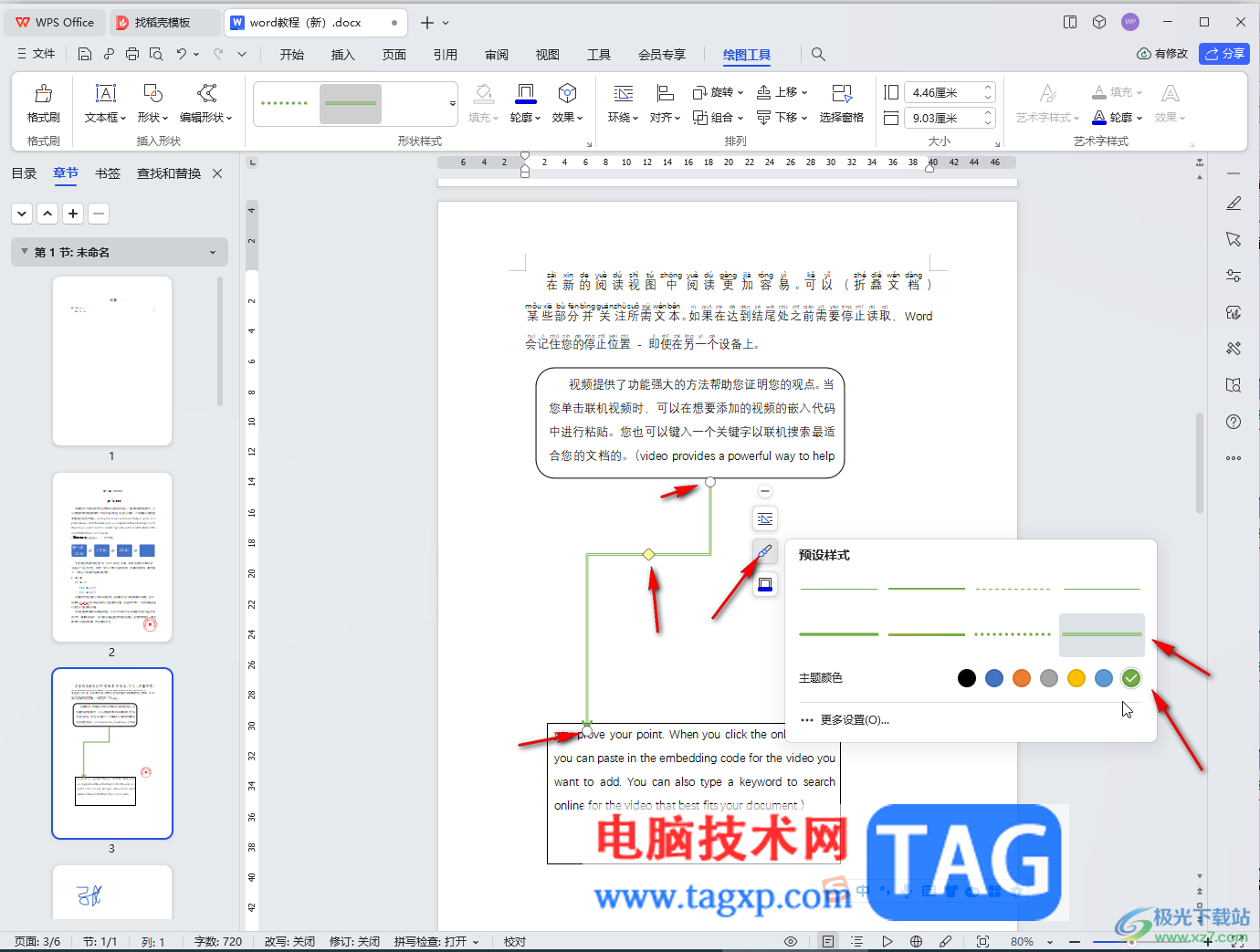
Task: Click the 有修改 status button
Action: tap(1162, 54)
